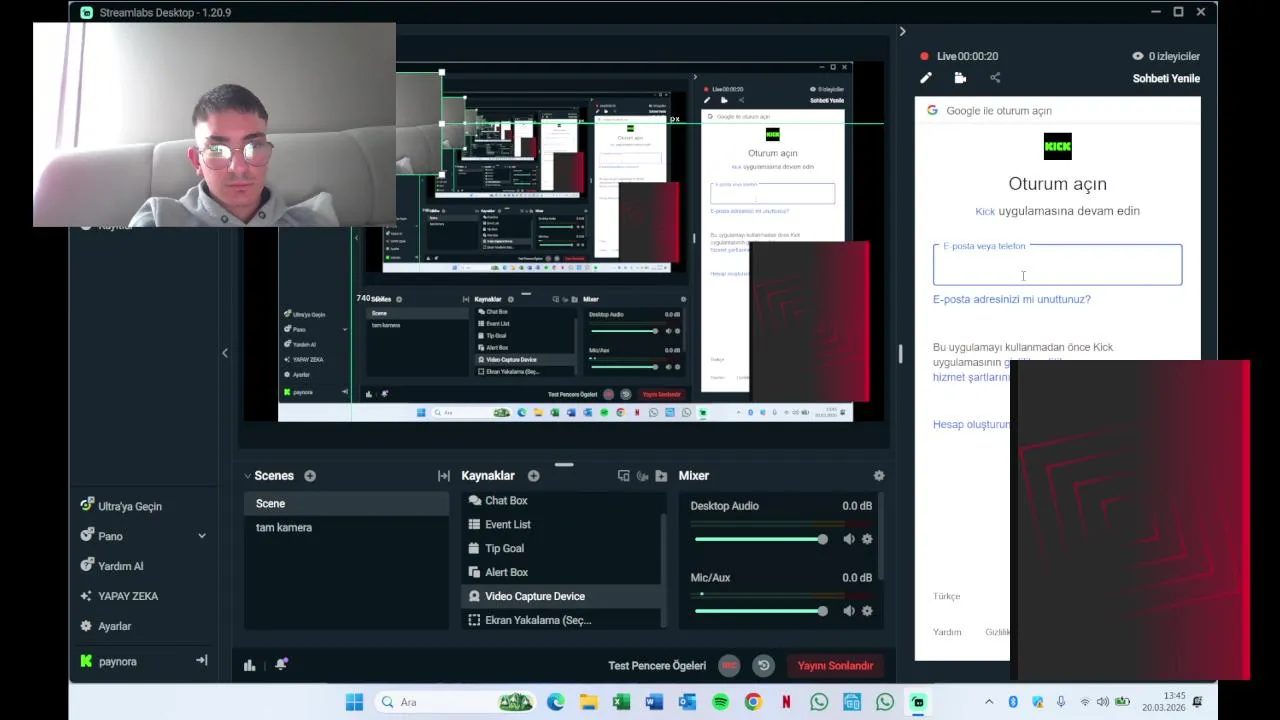Screen dimensions: 1280x720
Task: Add source folder icon in Kaynaklar
Action: 661,476
